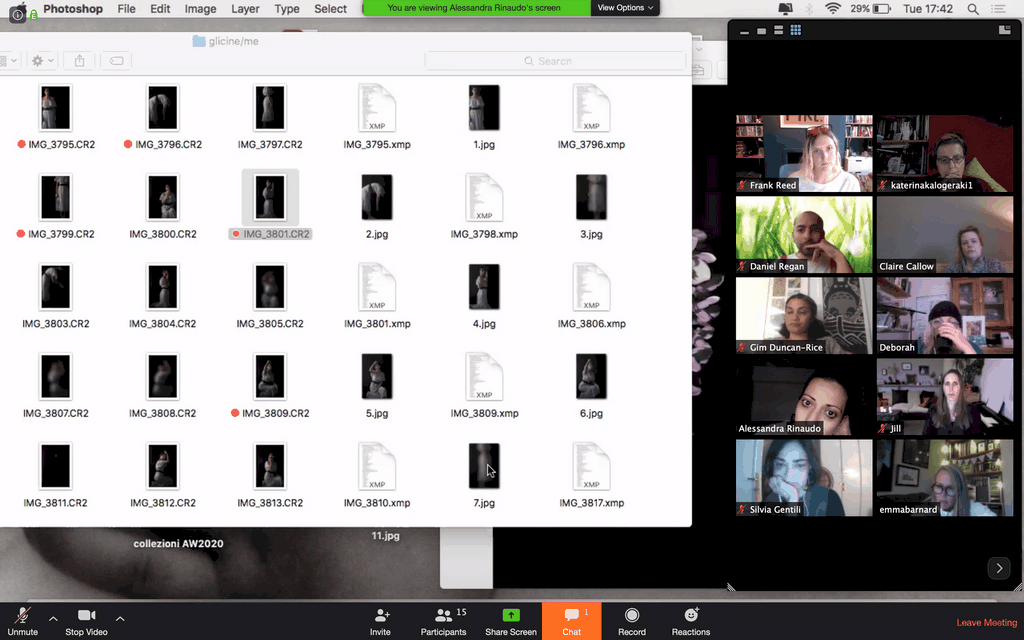
Task: Click Leave Meeting
Action: [x=986, y=623]
